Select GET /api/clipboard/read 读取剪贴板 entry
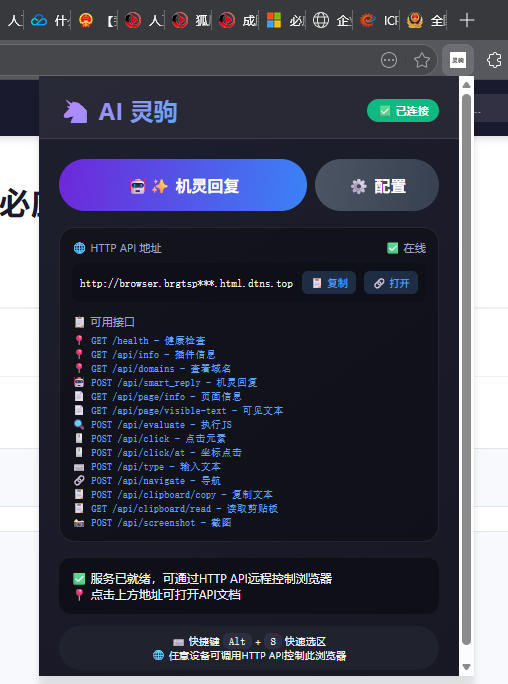 click(x=184, y=508)
